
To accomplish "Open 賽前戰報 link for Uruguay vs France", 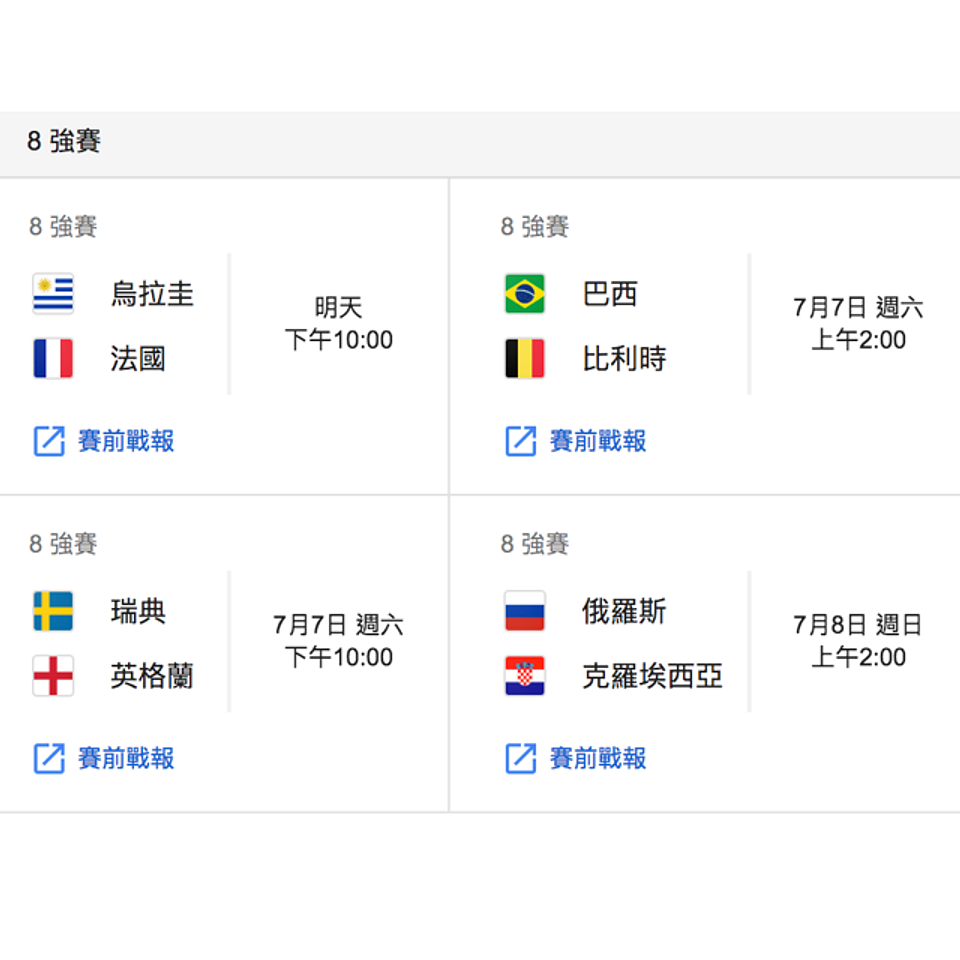I will click(x=126, y=441).
